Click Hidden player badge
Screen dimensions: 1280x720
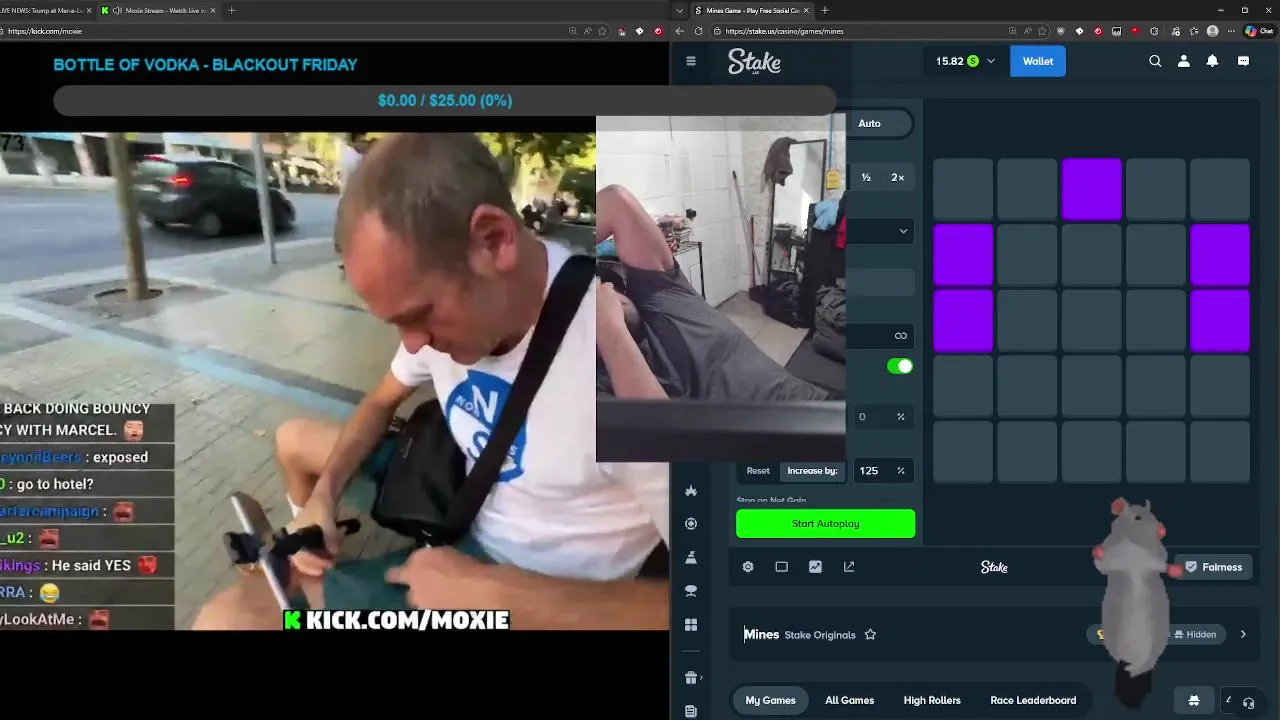tap(1194, 634)
